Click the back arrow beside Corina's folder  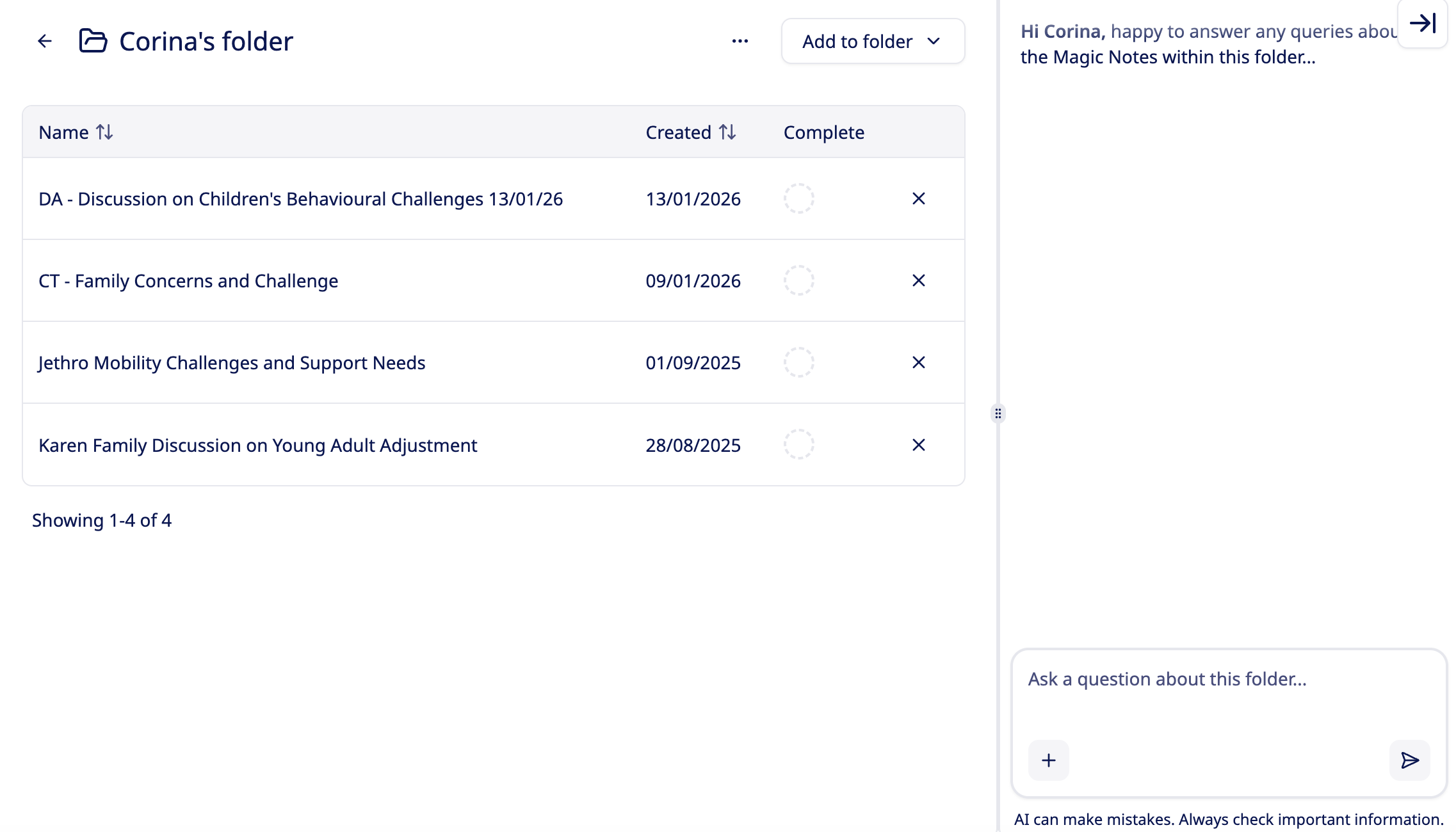(x=44, y=42)
